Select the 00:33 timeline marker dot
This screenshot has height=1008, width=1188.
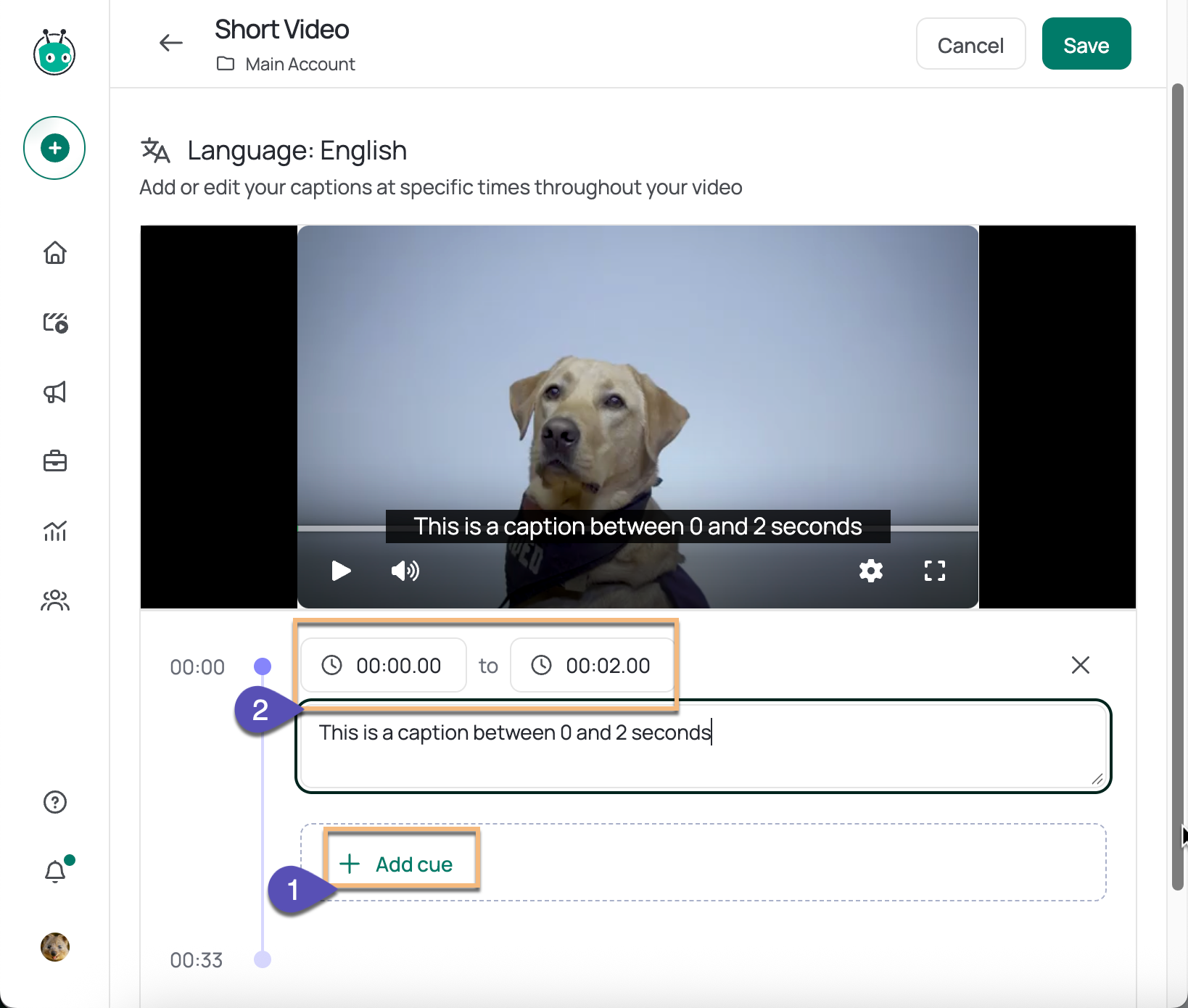point(263,959)
